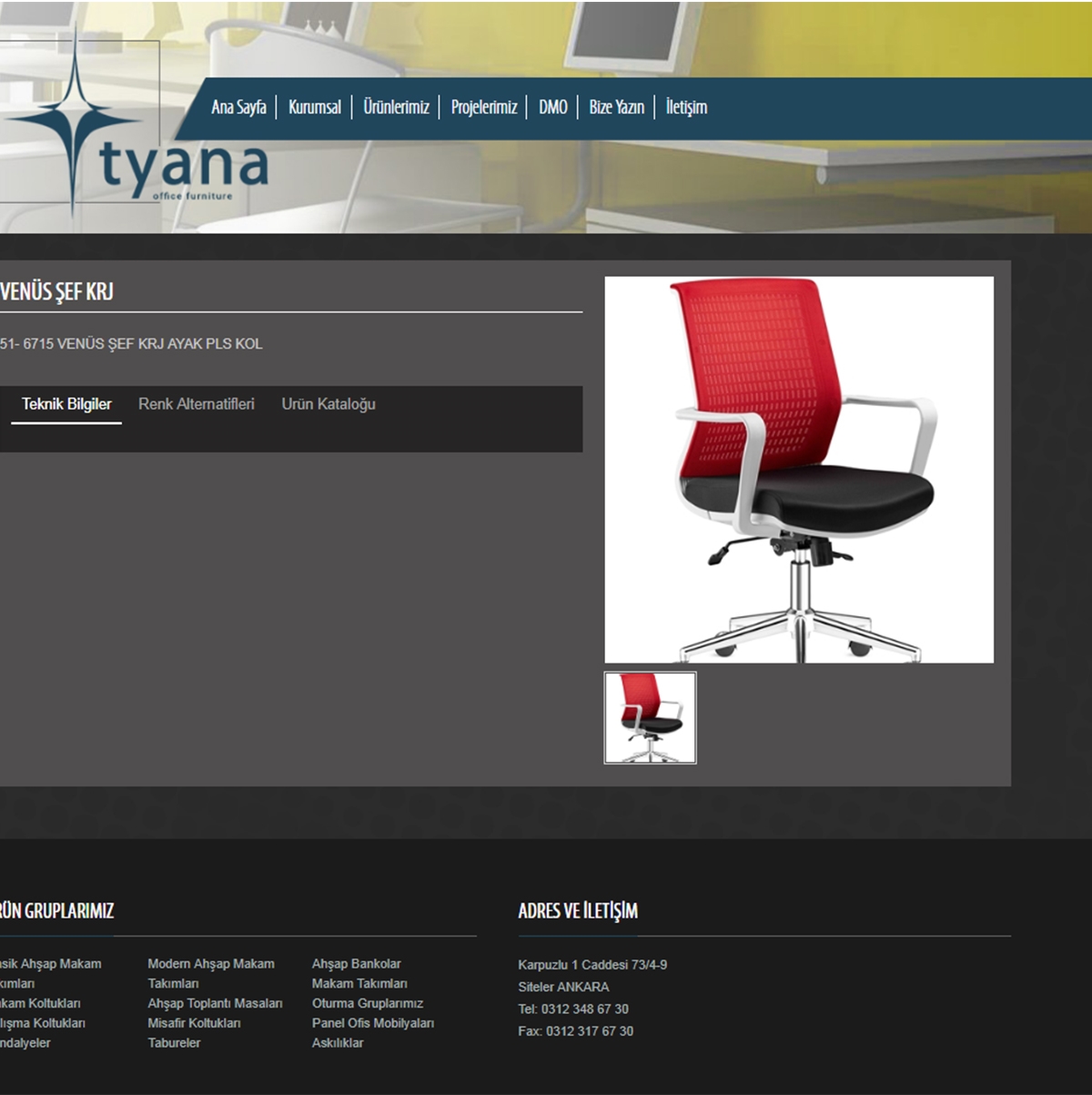The image size is (1092, 1095).
Task: Open the Oturma Gruplarımız link
Action: [x=367, y=1003]
